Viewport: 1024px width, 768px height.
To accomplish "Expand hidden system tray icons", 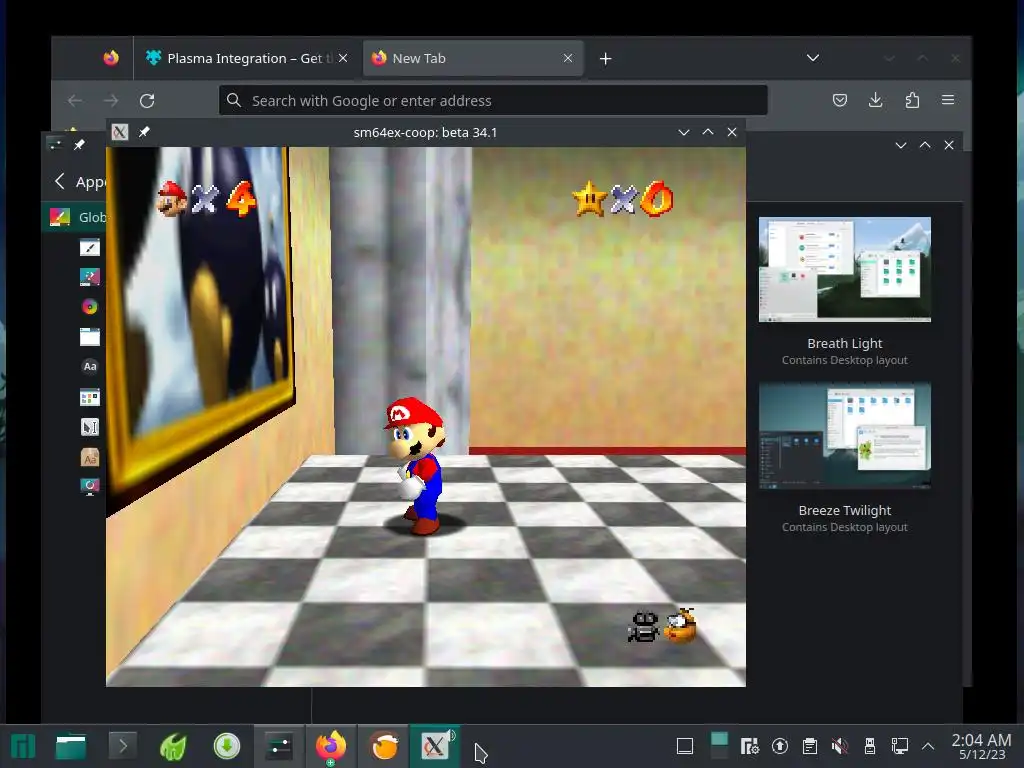I will (x=928, y=746).
